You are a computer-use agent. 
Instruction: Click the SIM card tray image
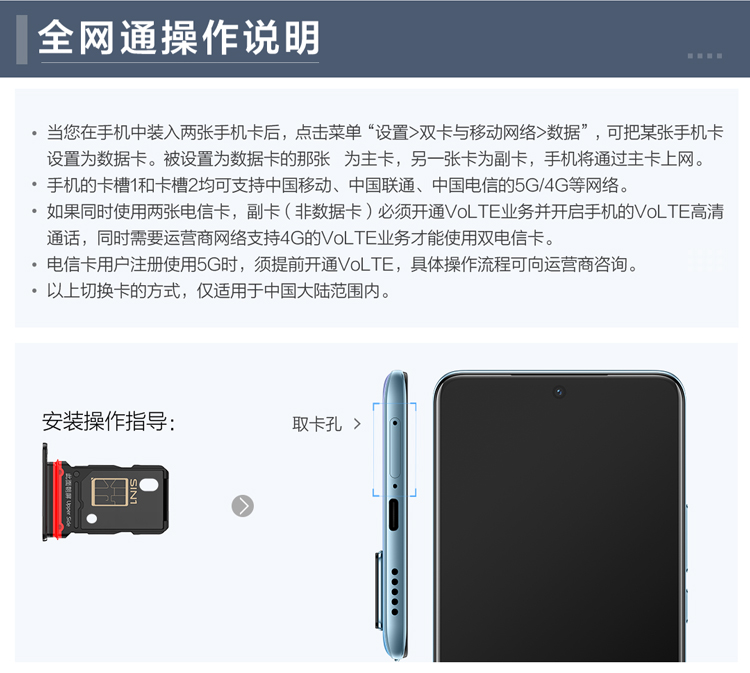tap(105, 492)
